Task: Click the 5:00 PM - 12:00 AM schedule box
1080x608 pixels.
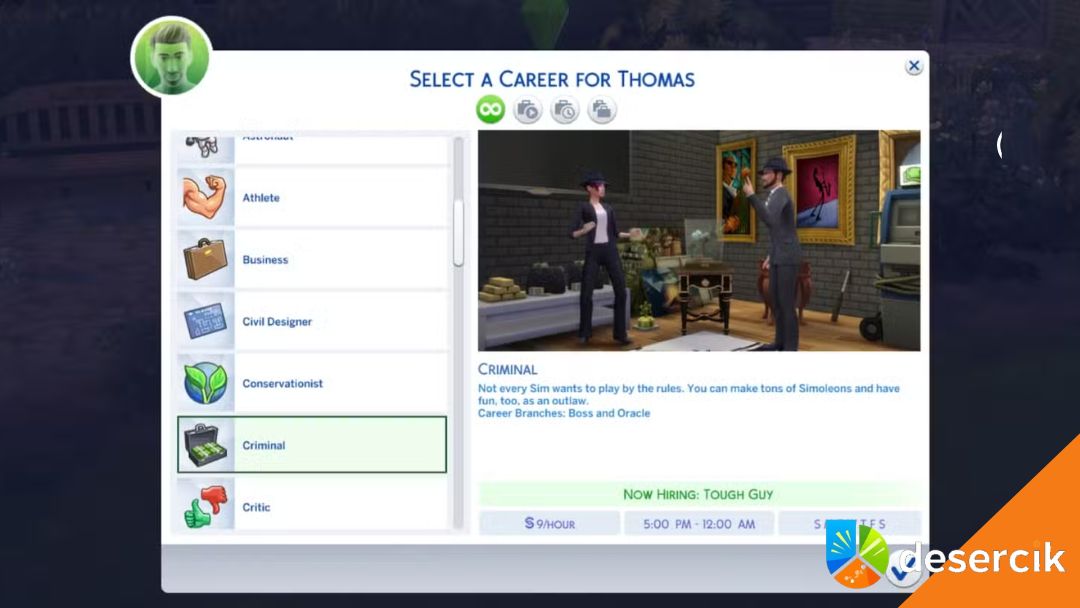Action: pos(698,523)
